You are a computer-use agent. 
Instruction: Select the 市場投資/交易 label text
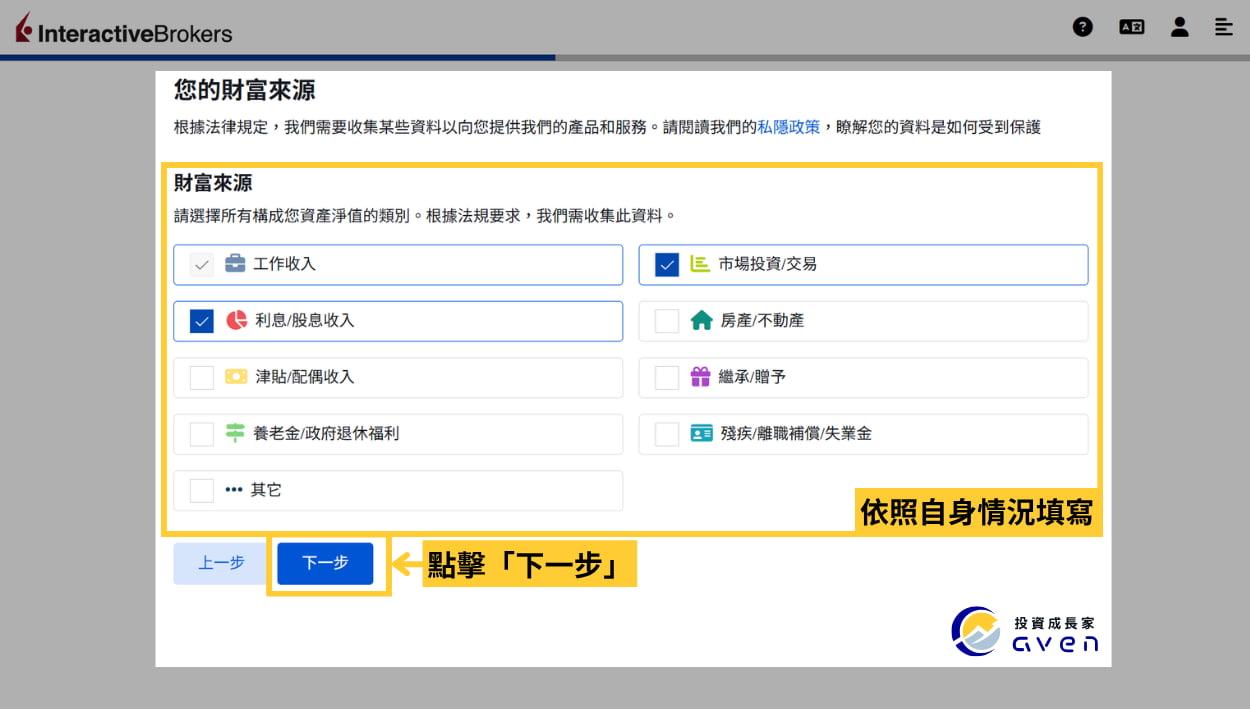click(768, 264)
